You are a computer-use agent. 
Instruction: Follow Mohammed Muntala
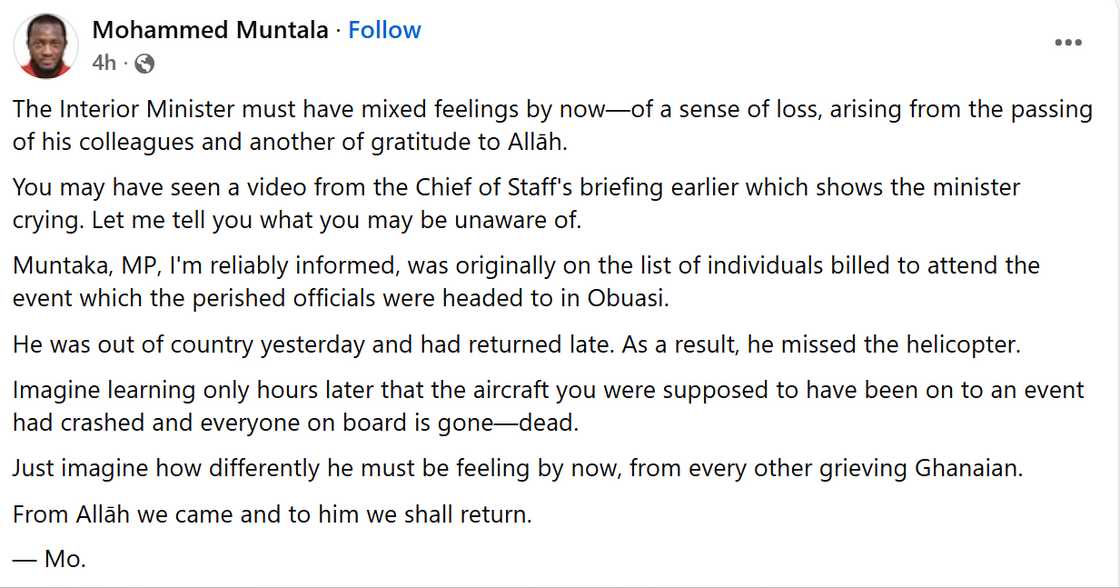point(384,30)
